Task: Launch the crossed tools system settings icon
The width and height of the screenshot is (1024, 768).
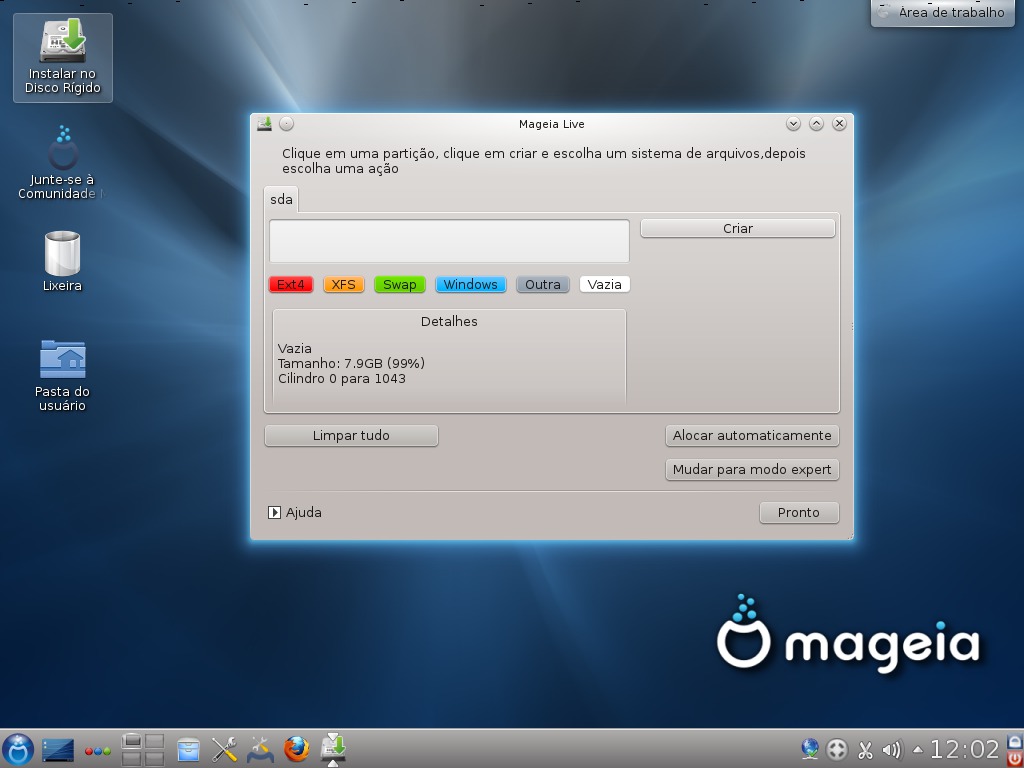Action: [x=224, y=750]
